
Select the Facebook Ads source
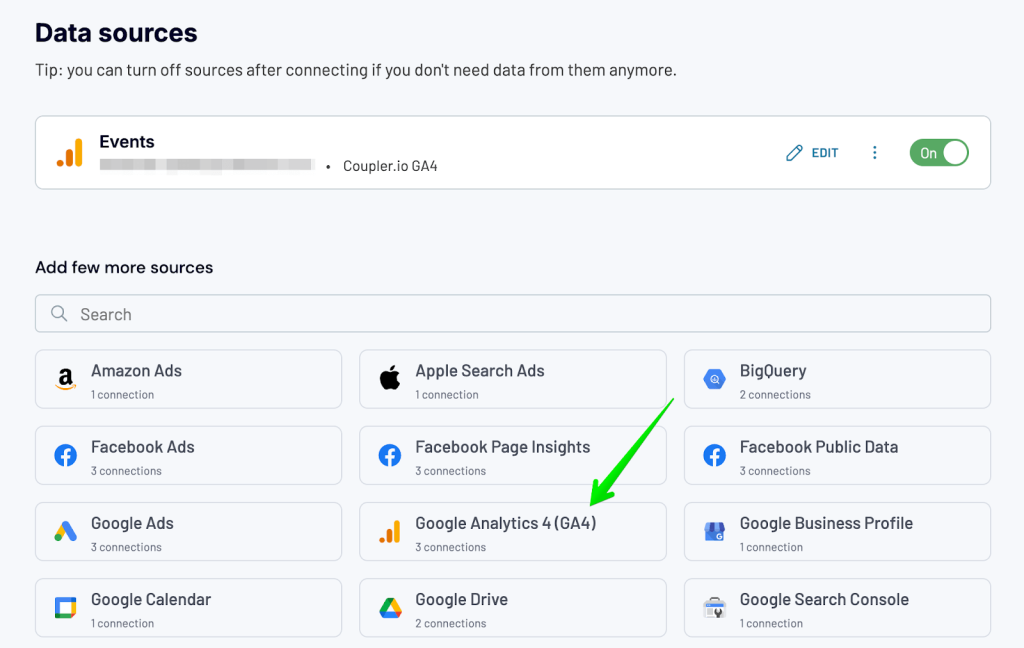point(188,455)
